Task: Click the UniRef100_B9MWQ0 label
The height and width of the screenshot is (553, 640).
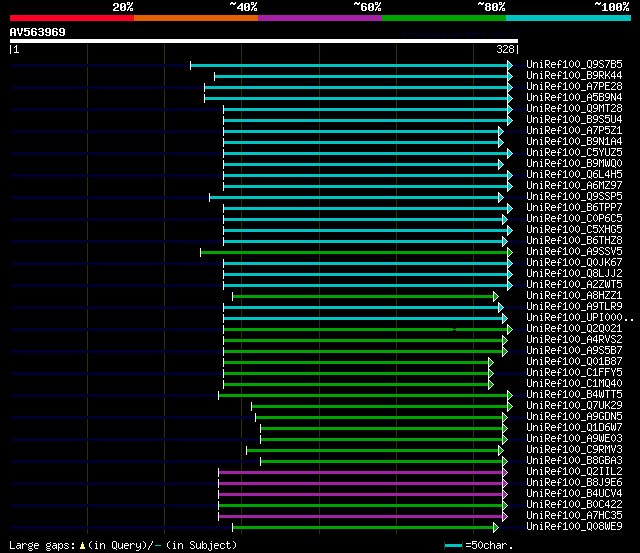Action: (574, 164)
